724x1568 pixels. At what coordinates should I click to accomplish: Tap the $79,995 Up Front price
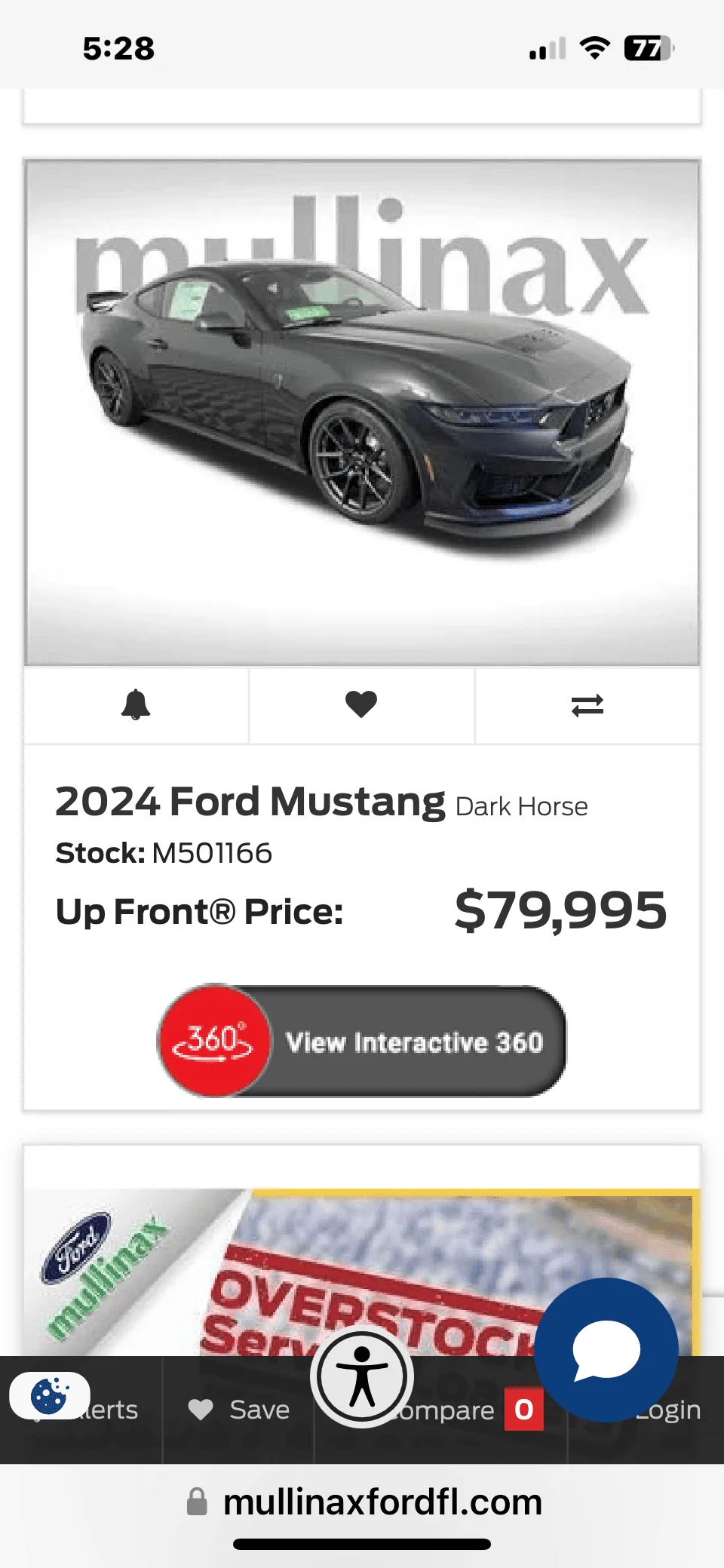click(x=560, y=910)
